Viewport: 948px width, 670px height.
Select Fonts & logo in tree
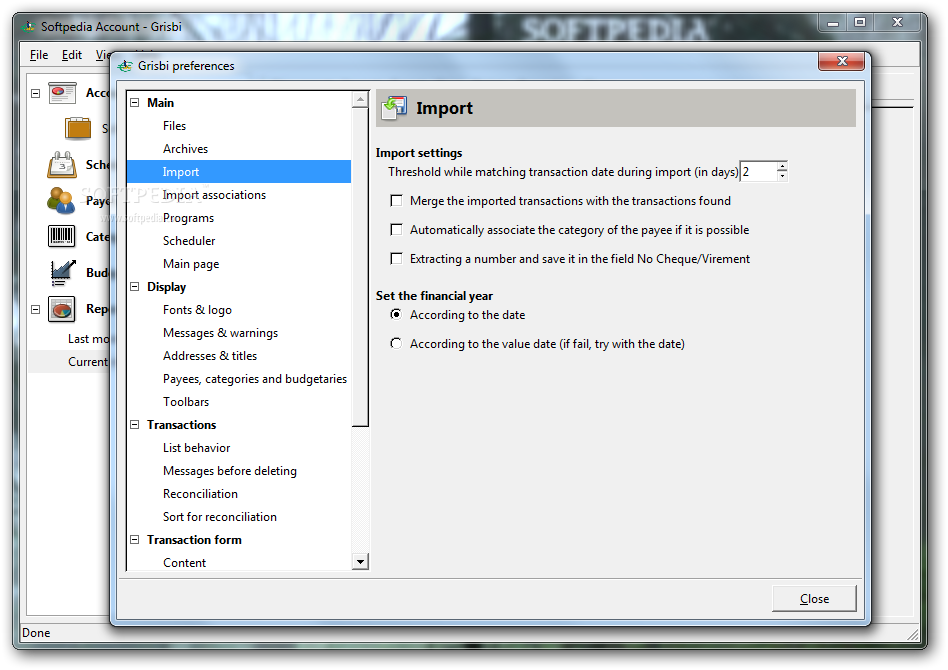(198, 310)
